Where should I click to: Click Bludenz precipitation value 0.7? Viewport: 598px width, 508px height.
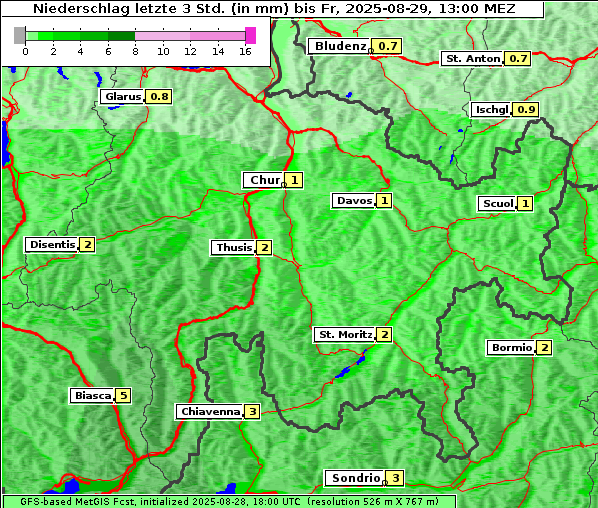click(387, 46)
